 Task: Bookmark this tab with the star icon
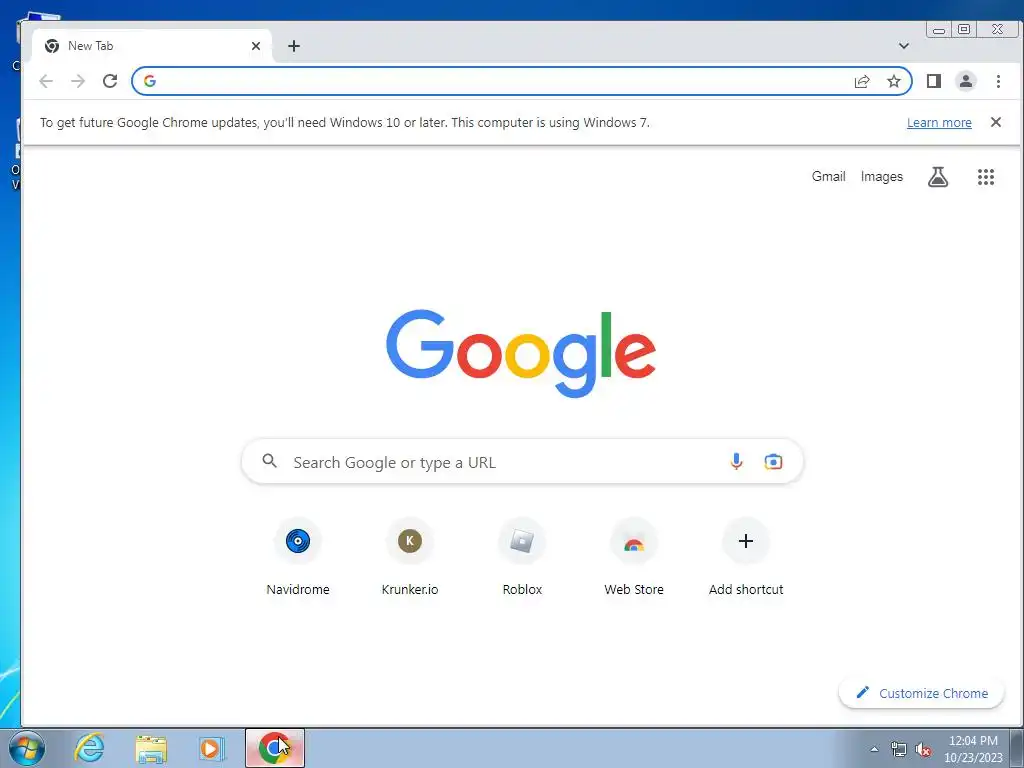893,81
